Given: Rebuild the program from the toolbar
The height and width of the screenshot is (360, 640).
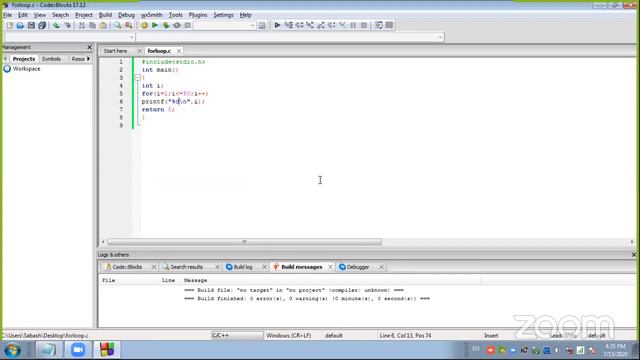Looking at the screenshot, I should (177, 25).
